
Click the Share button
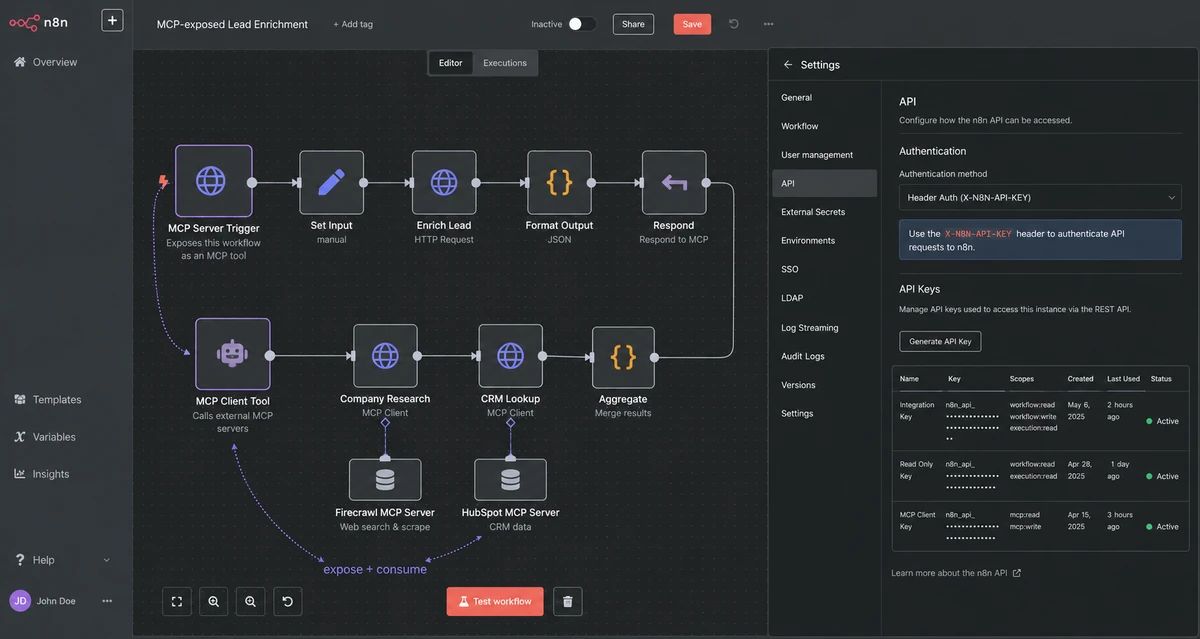633,24
